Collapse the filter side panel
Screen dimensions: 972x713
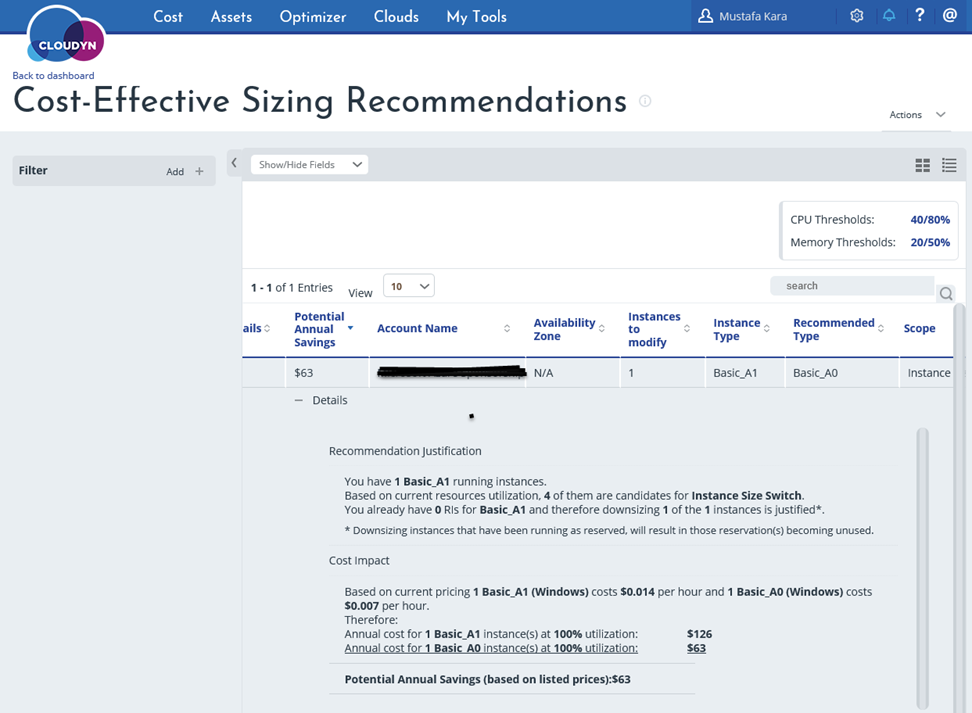tap(234, 163)
